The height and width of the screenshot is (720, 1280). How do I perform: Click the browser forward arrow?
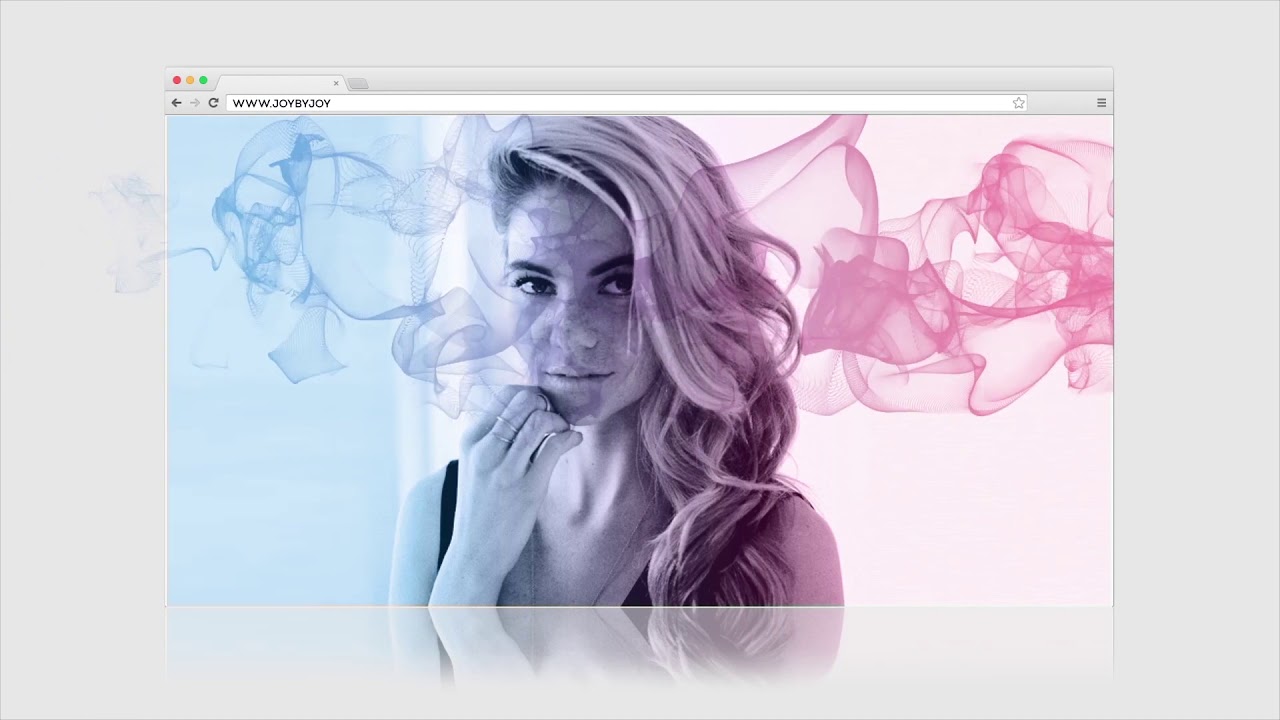pos(195,103)
